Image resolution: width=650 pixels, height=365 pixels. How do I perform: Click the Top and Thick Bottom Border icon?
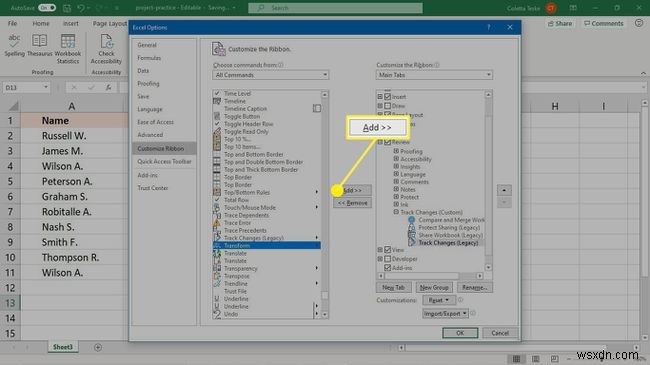pos(217,170)
